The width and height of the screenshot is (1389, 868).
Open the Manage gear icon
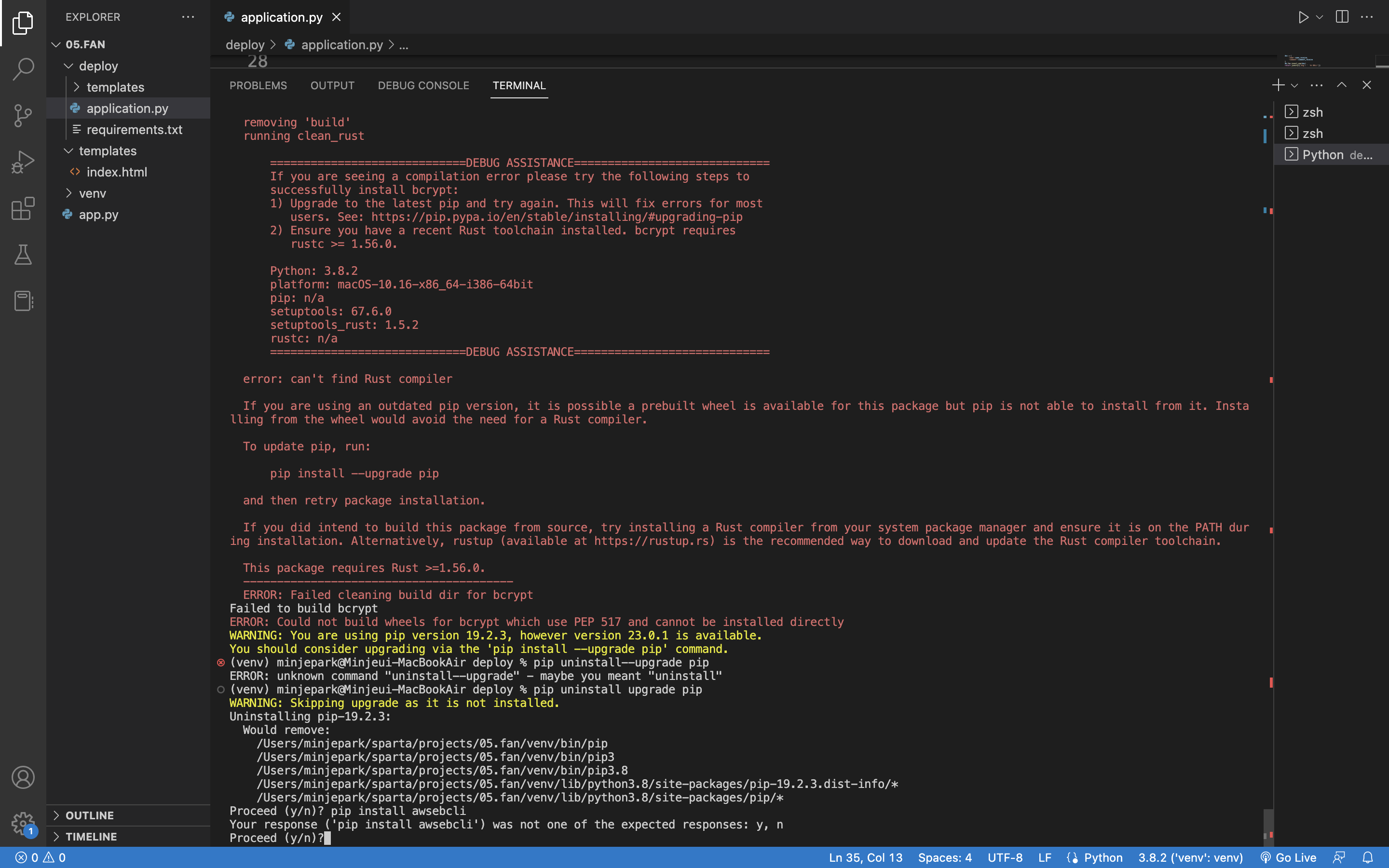(x=23, y=824)
